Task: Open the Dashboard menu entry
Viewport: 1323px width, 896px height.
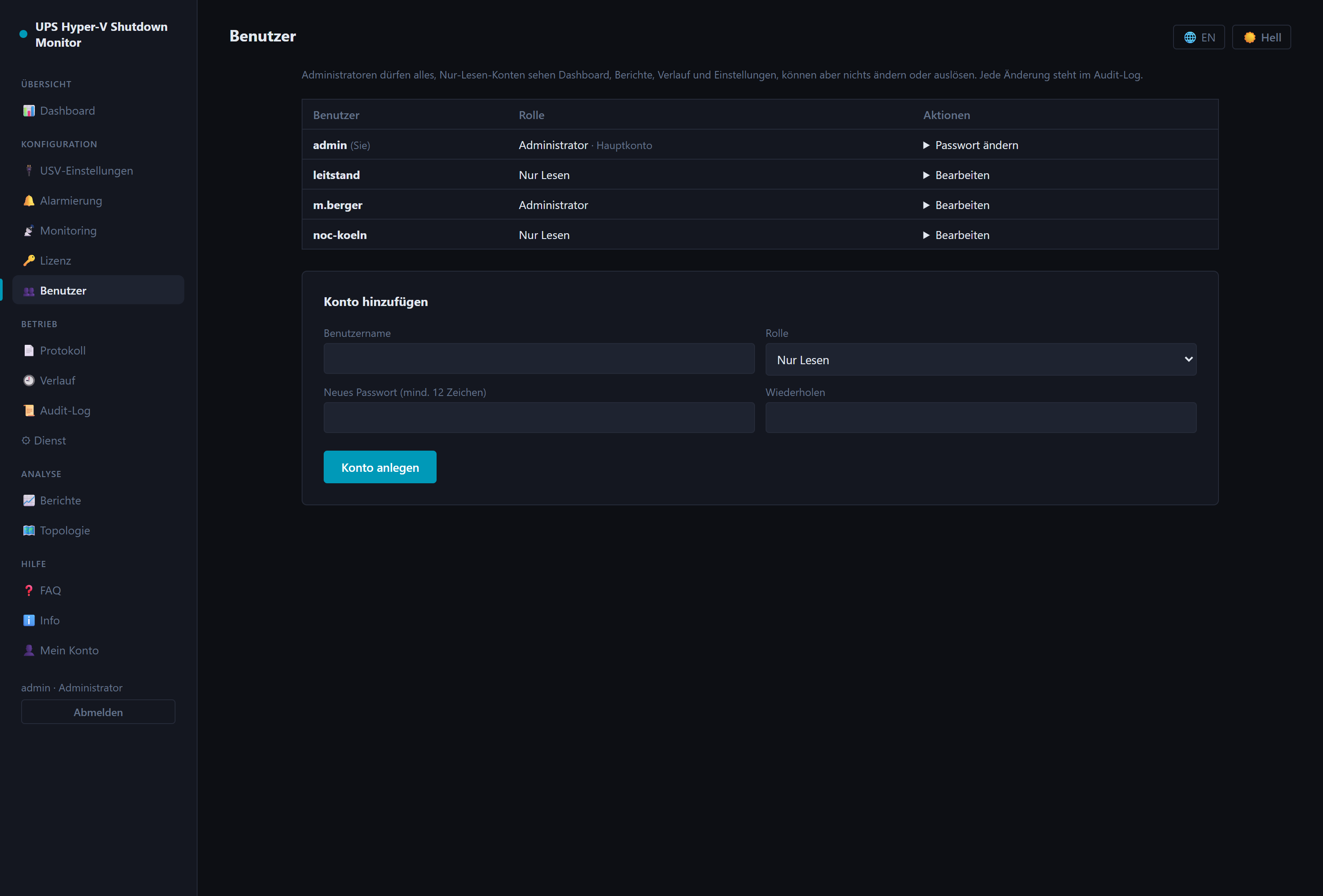Action: pyautogui.click(x=98, y=110)
